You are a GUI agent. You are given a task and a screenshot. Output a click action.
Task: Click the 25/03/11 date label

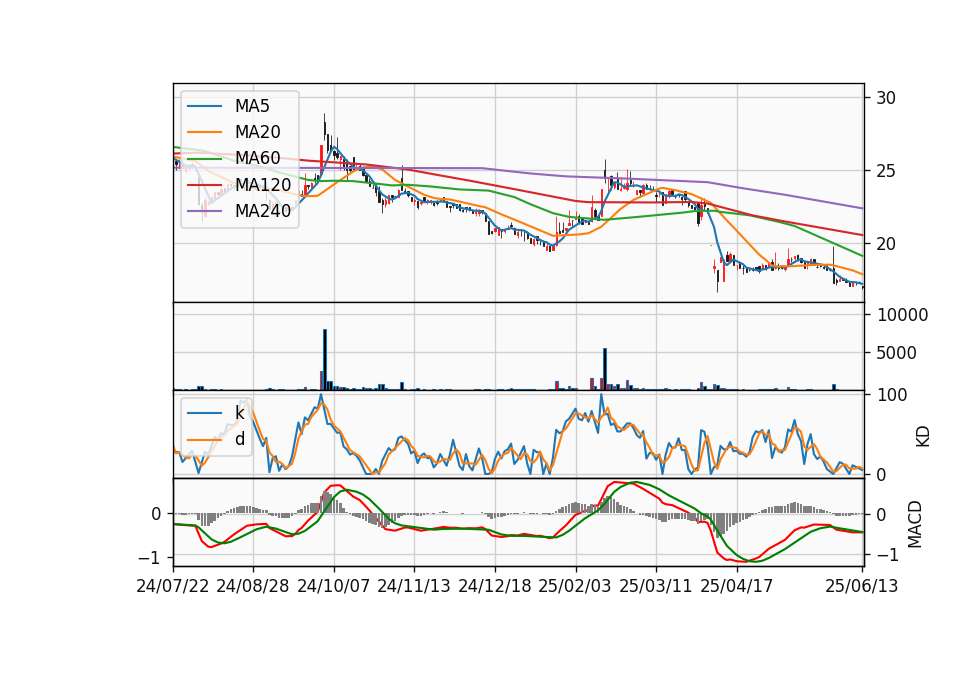tap(656, 586)
